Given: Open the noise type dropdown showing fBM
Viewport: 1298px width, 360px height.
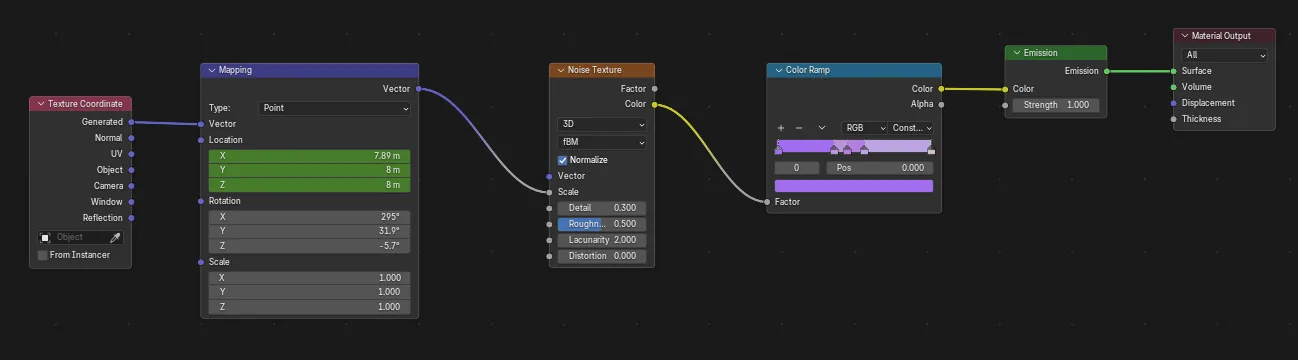Looking at the screenshot, I should [x=602, y=143].
